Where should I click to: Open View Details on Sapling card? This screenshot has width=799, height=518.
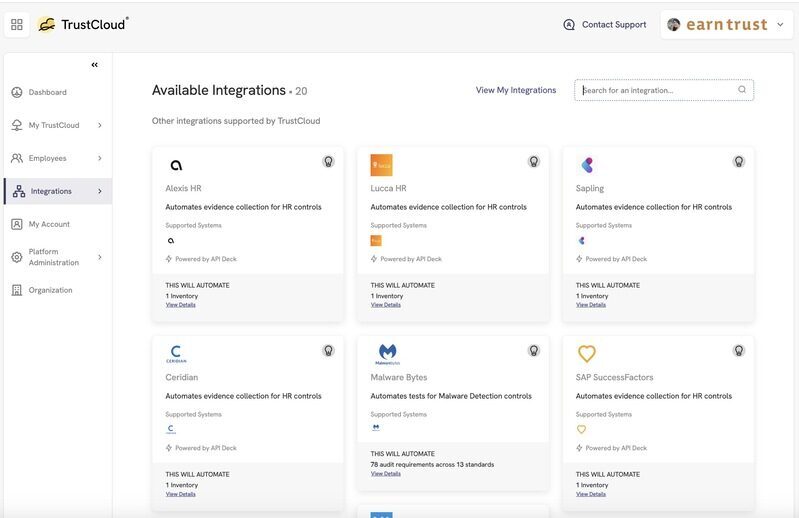click(x=591, y=305)
